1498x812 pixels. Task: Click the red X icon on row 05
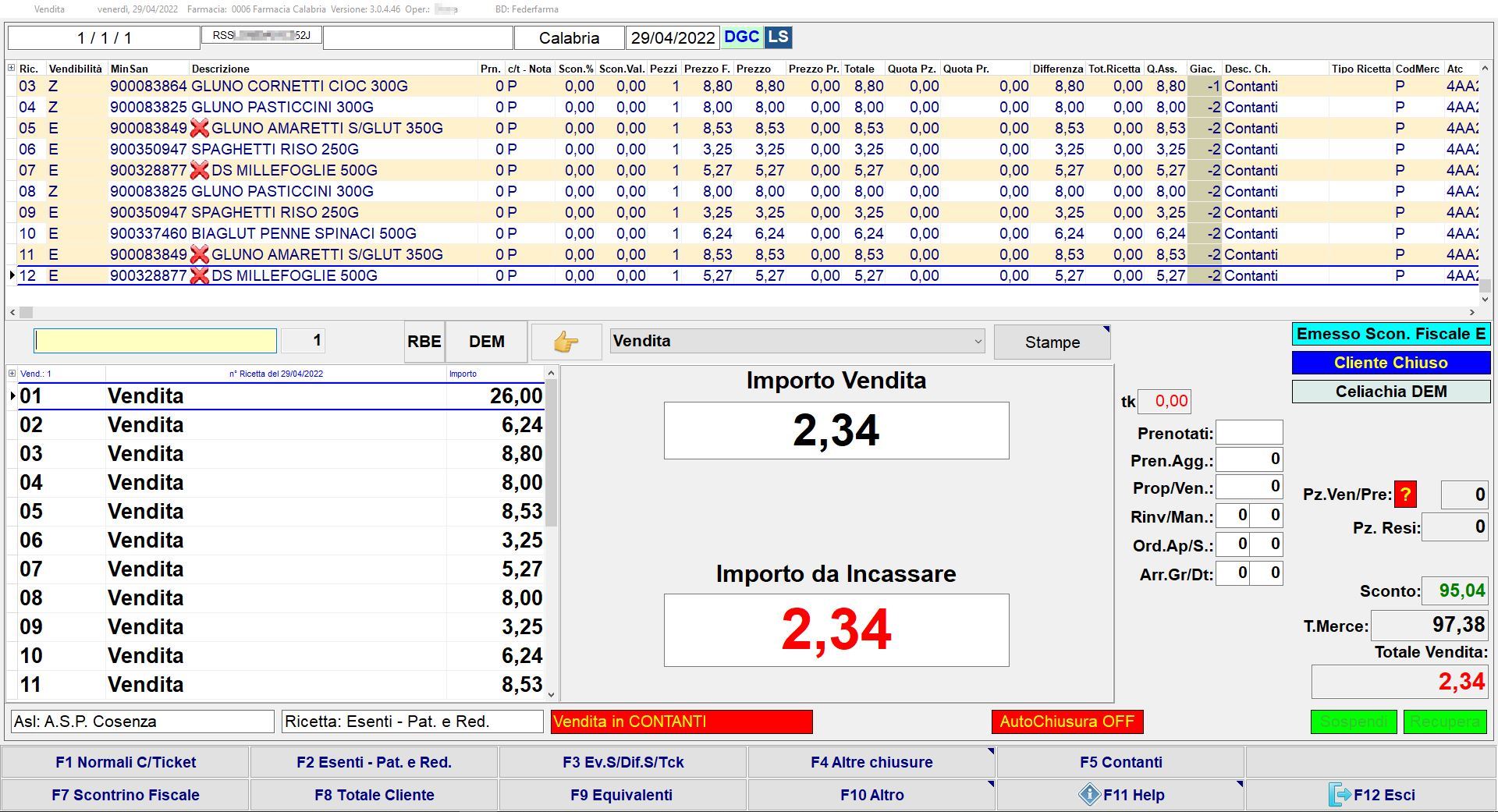pos(200,129)
